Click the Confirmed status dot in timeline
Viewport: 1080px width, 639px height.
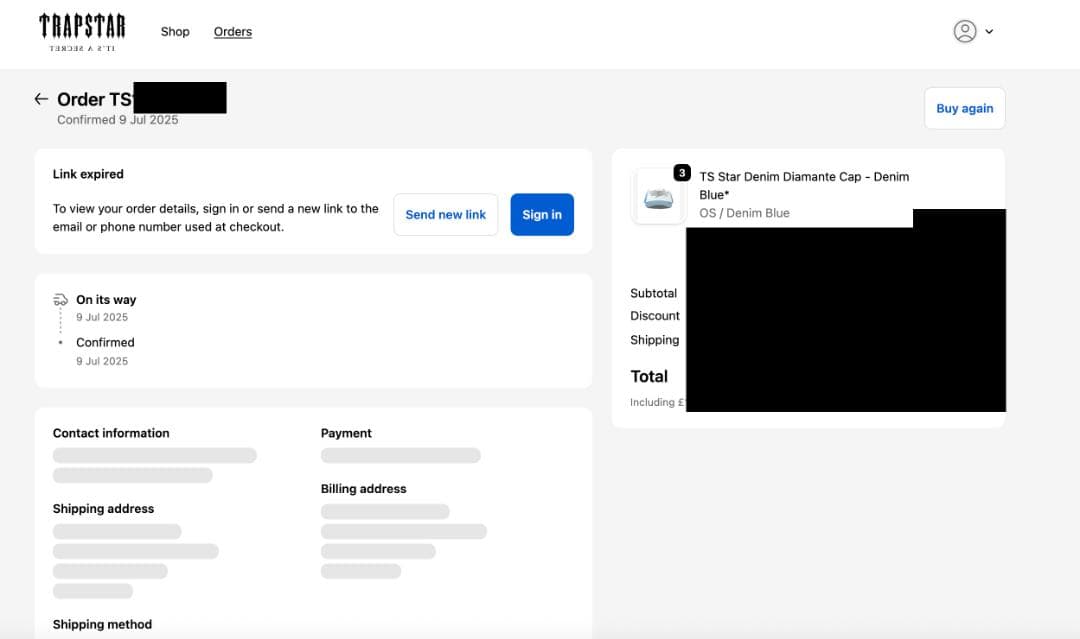[60, 343]
